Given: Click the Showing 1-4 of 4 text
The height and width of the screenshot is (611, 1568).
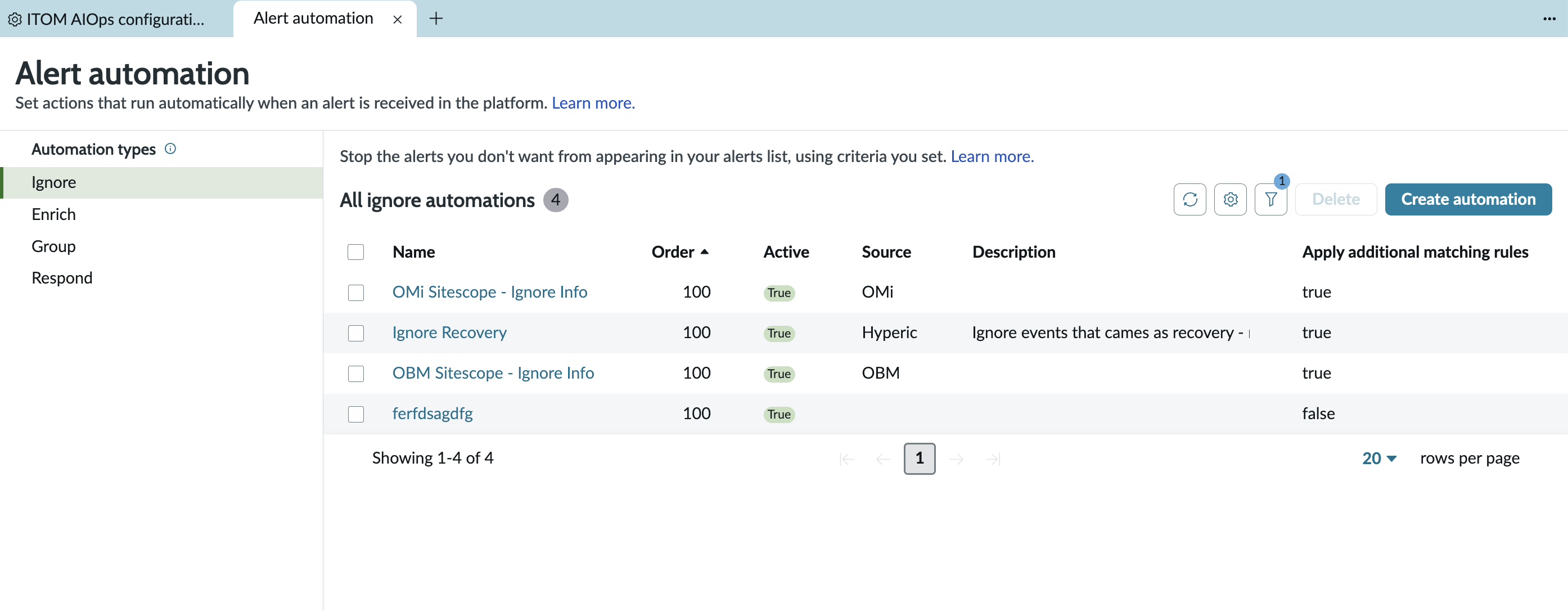Looking at the screenshot, I should [432, 458].
